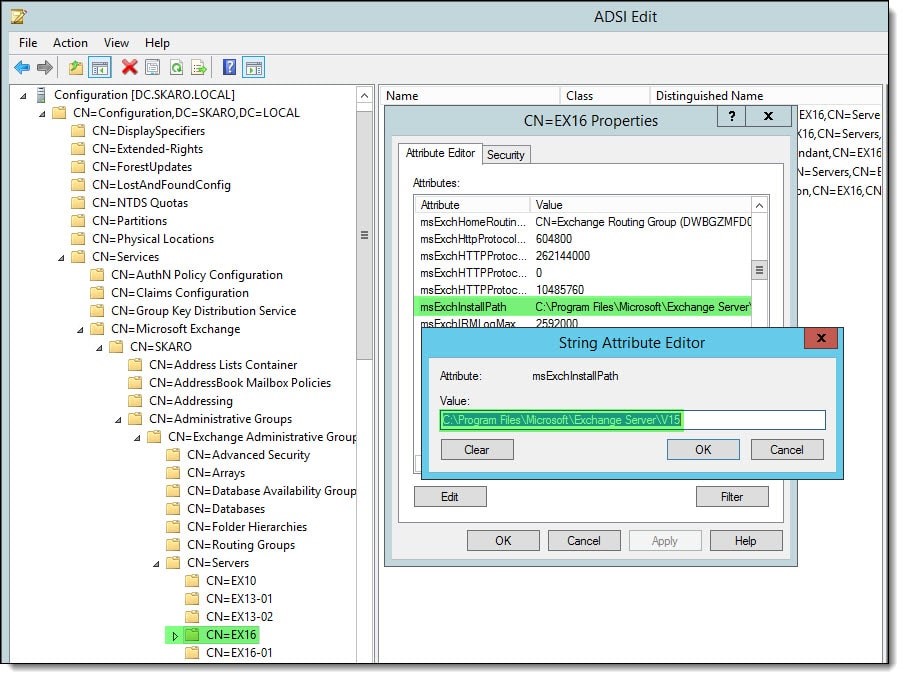Click the up one level folder icon

tap(76, 67)
